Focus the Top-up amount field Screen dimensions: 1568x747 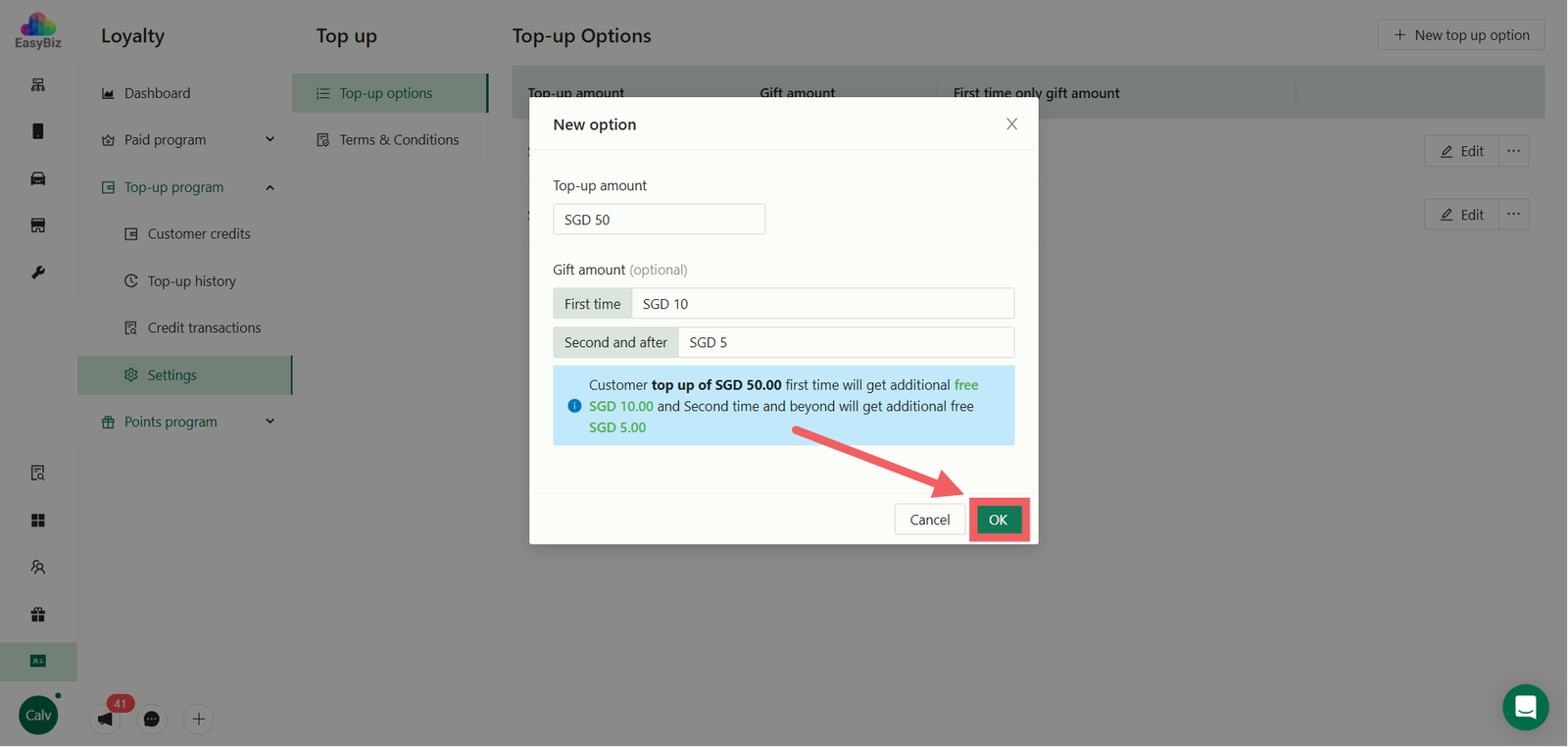click(659, 220)
